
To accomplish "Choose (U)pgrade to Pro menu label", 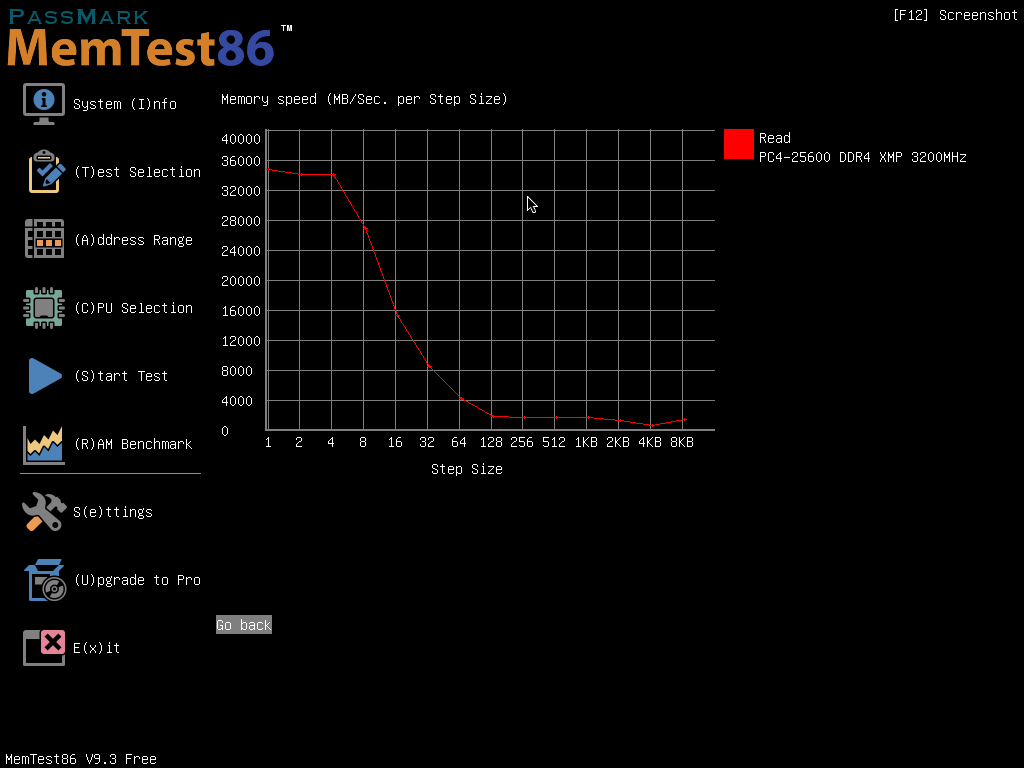I will click(137, 580).
